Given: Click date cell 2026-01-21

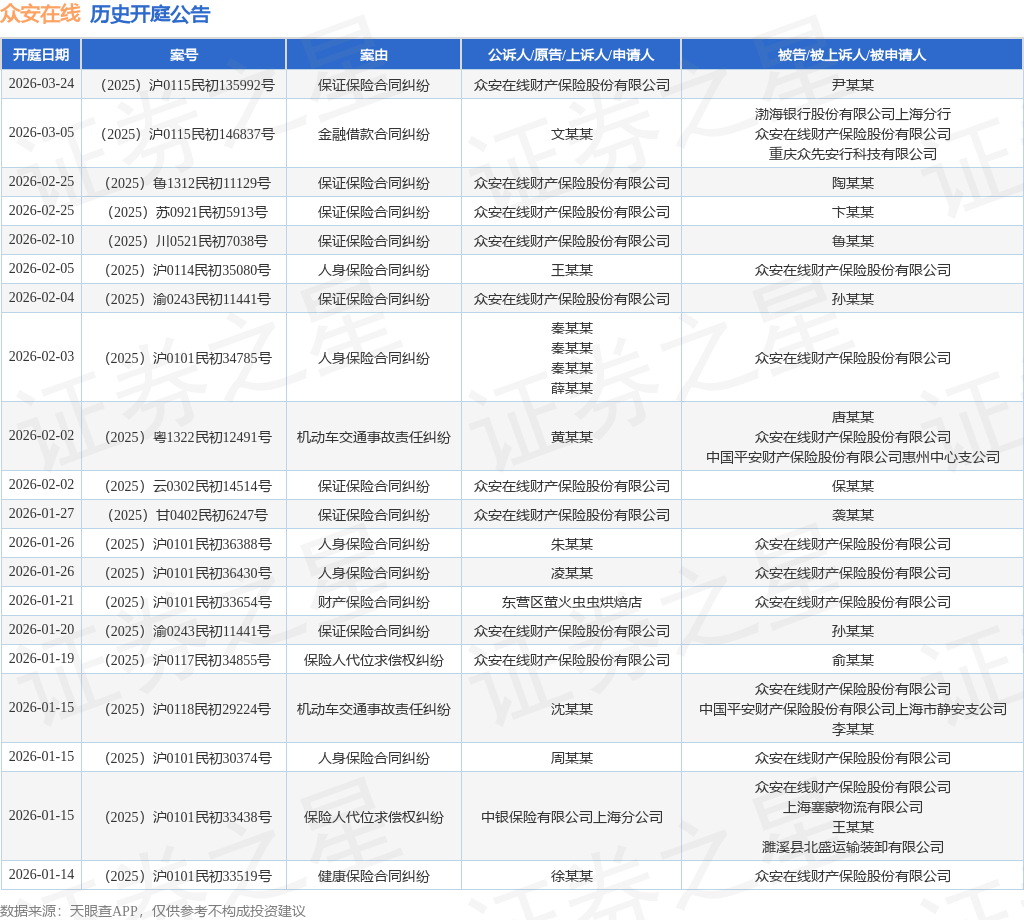Looking at the screenshot, I should pyautogui.click(x=41, y=601).
